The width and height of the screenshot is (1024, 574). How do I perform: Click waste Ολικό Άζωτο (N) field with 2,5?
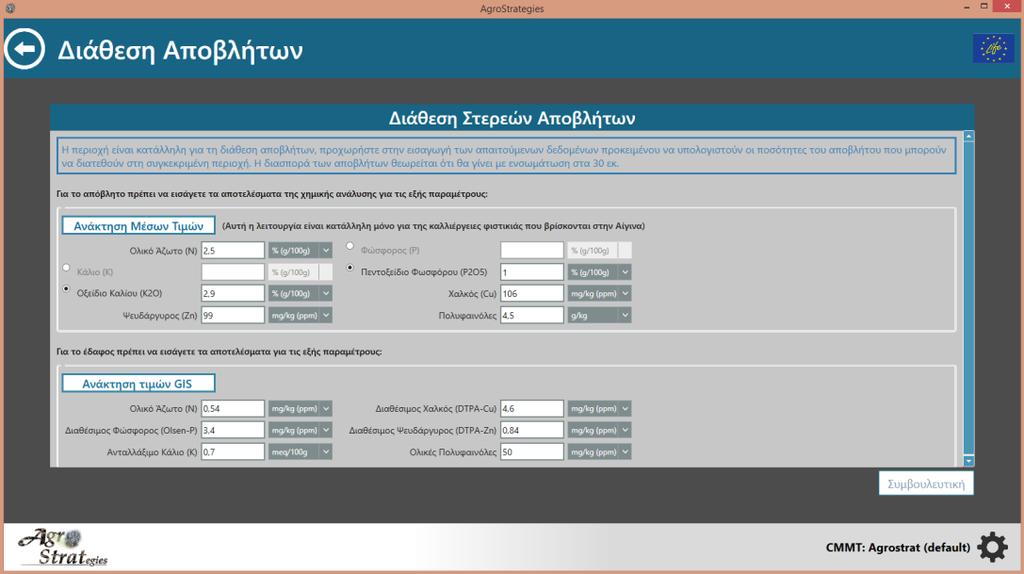point(232,251)
